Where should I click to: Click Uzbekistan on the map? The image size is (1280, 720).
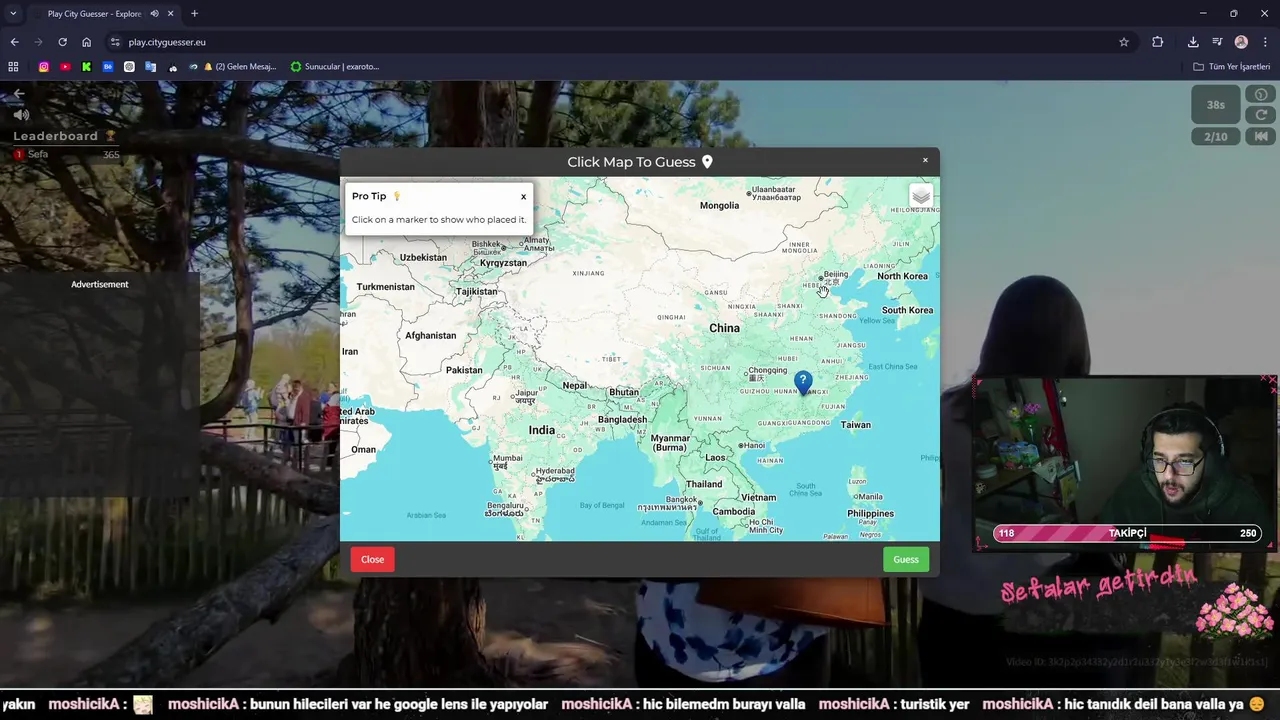point(423,258)
